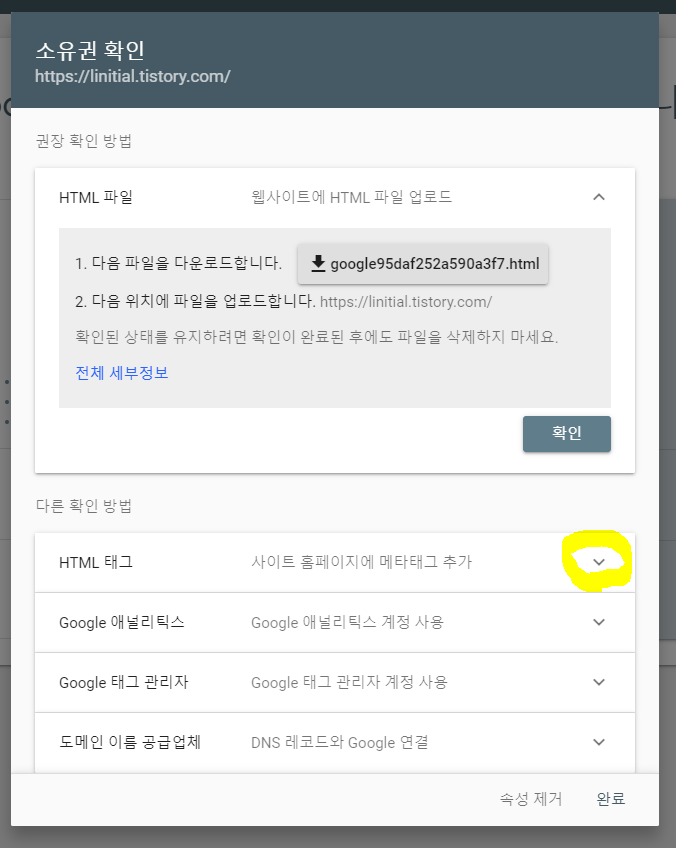Screen dimensions: 676x848
Task: Click '웹사이트에 HTML 파일 업로드' description
Action: click(352, 197)
